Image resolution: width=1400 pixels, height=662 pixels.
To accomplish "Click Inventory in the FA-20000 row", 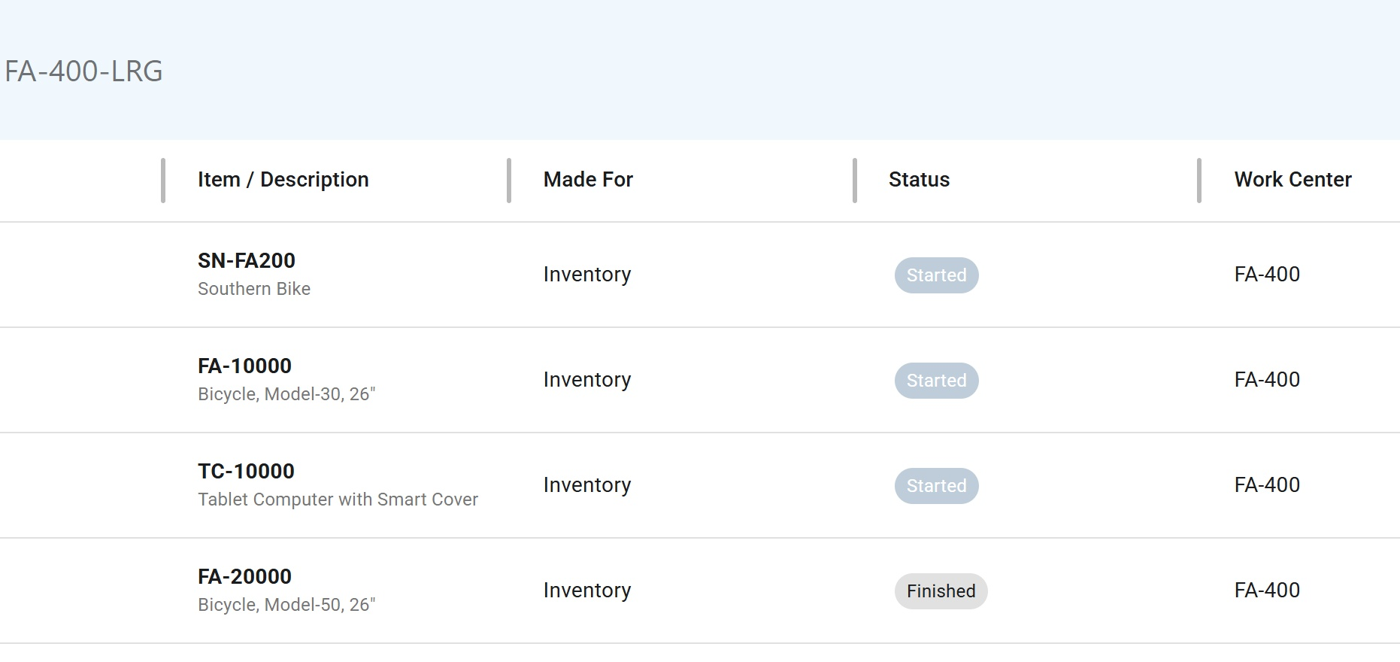I will [x=587, y=591].
